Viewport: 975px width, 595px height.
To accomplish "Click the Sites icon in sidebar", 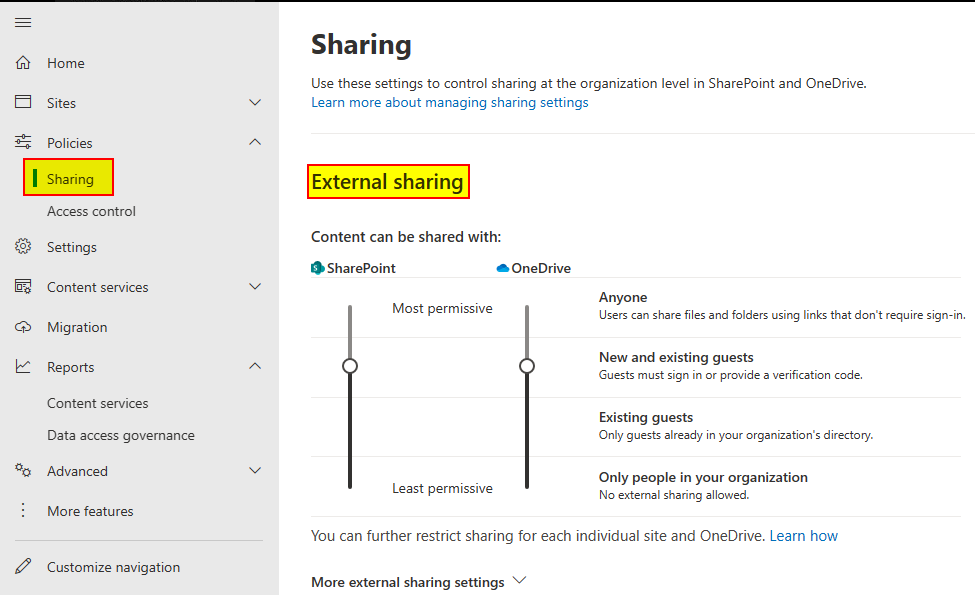I will pyautogui.click(x=23, y=103).
